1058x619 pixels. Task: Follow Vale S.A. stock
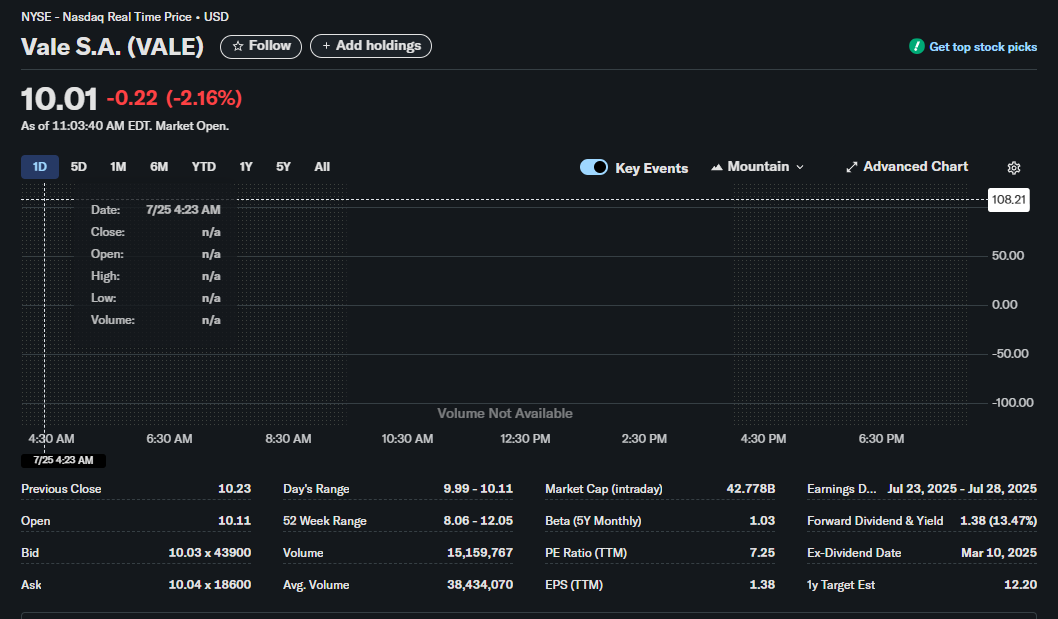260,46
